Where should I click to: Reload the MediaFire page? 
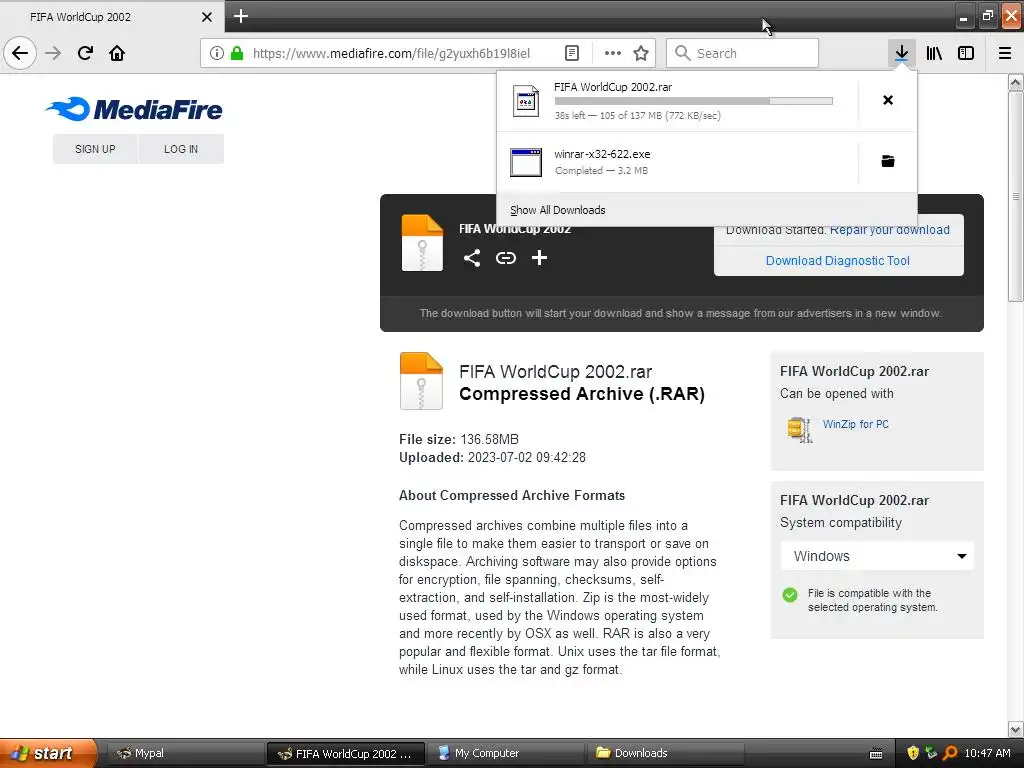coord(85,53)
